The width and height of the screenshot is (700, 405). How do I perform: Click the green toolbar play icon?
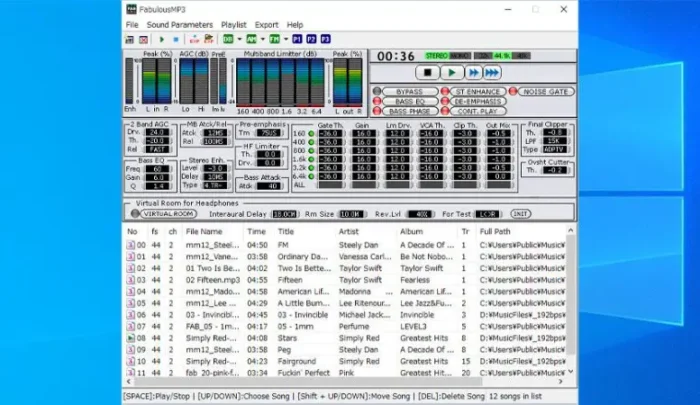(x=161, y=39)
